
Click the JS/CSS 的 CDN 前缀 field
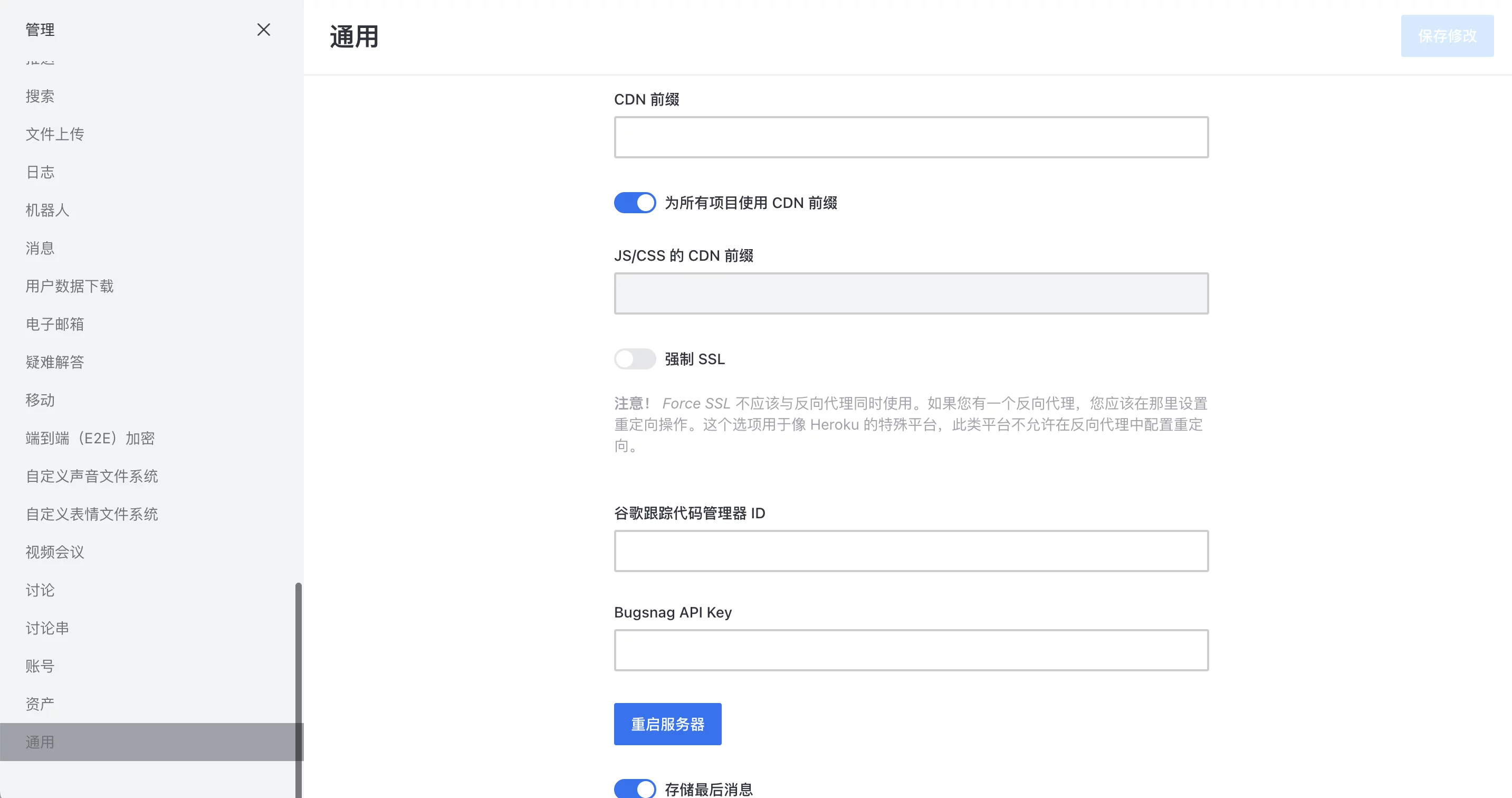pyautogui.click(x=911, y=293)
